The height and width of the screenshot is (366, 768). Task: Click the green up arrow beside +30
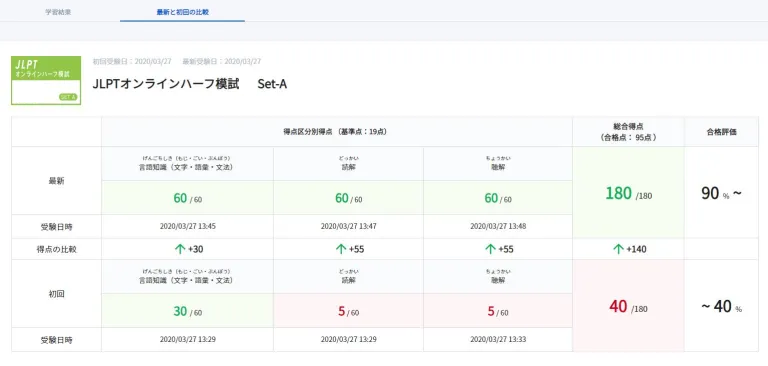(180, 249)
